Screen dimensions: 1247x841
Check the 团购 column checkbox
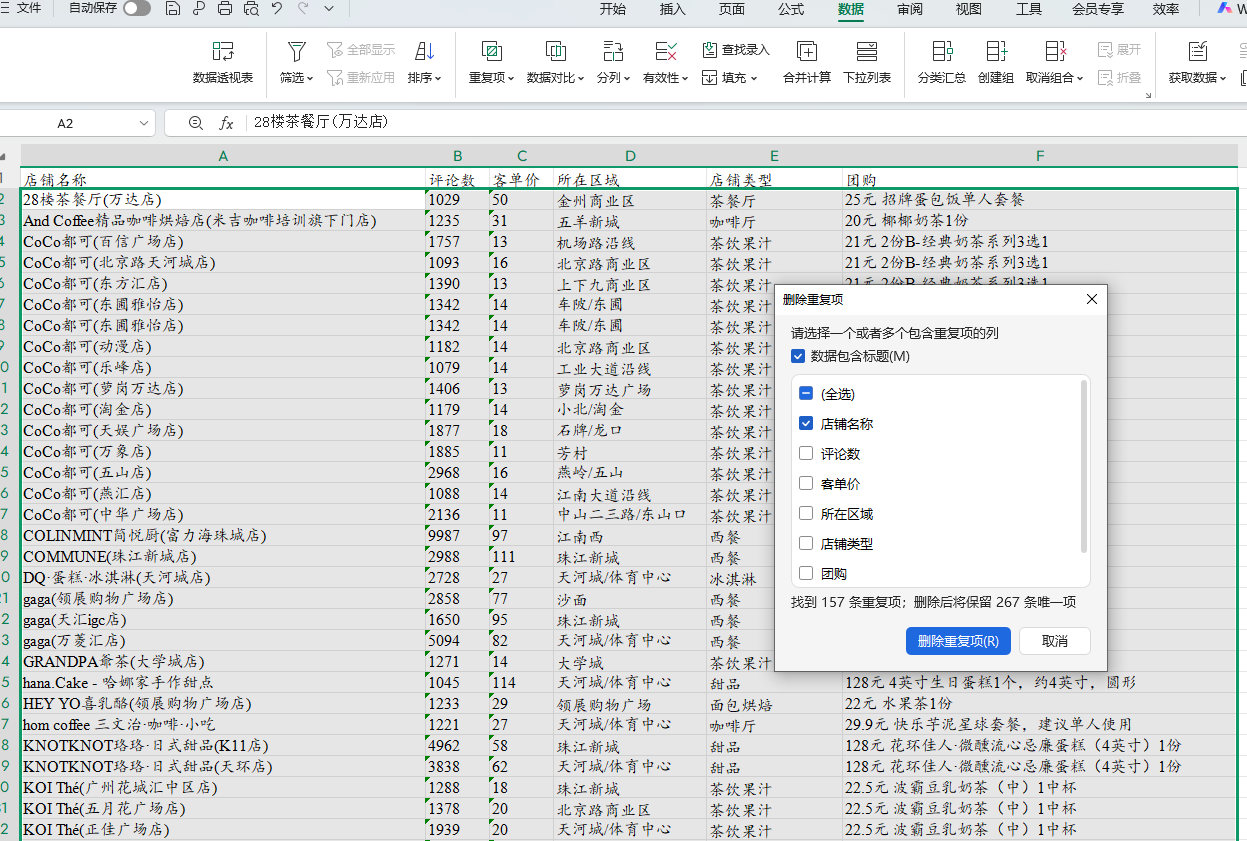click(x=806, y=574)
